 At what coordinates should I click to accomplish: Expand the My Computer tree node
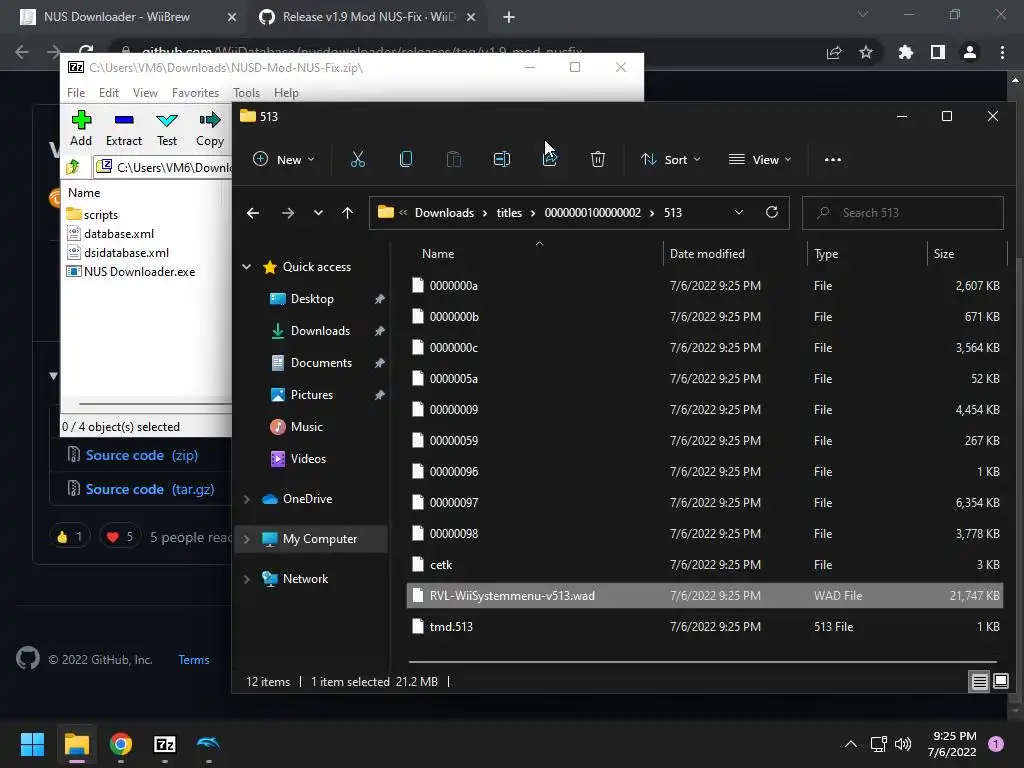247,539
